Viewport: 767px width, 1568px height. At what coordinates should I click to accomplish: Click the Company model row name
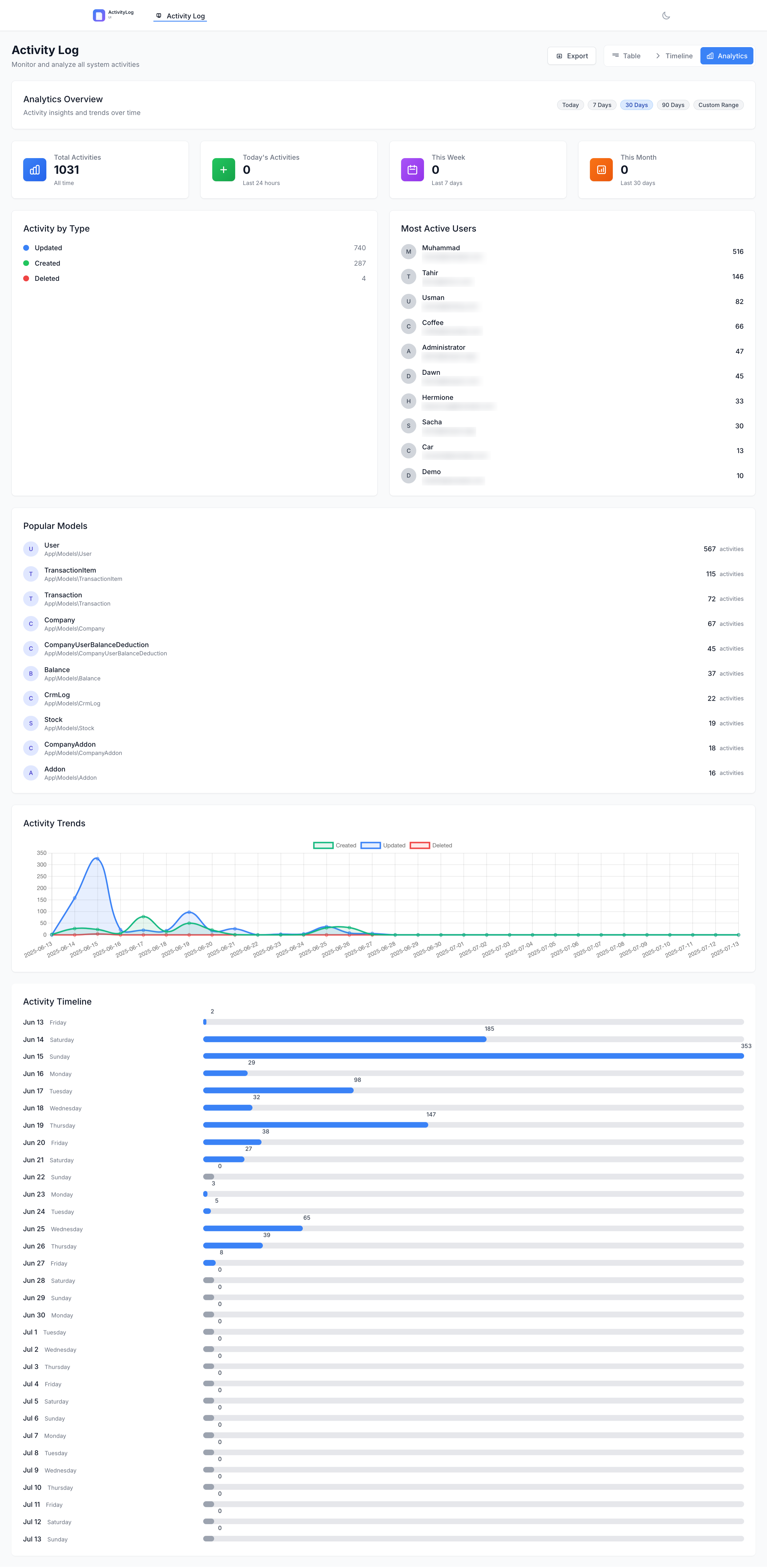point(60,620)
